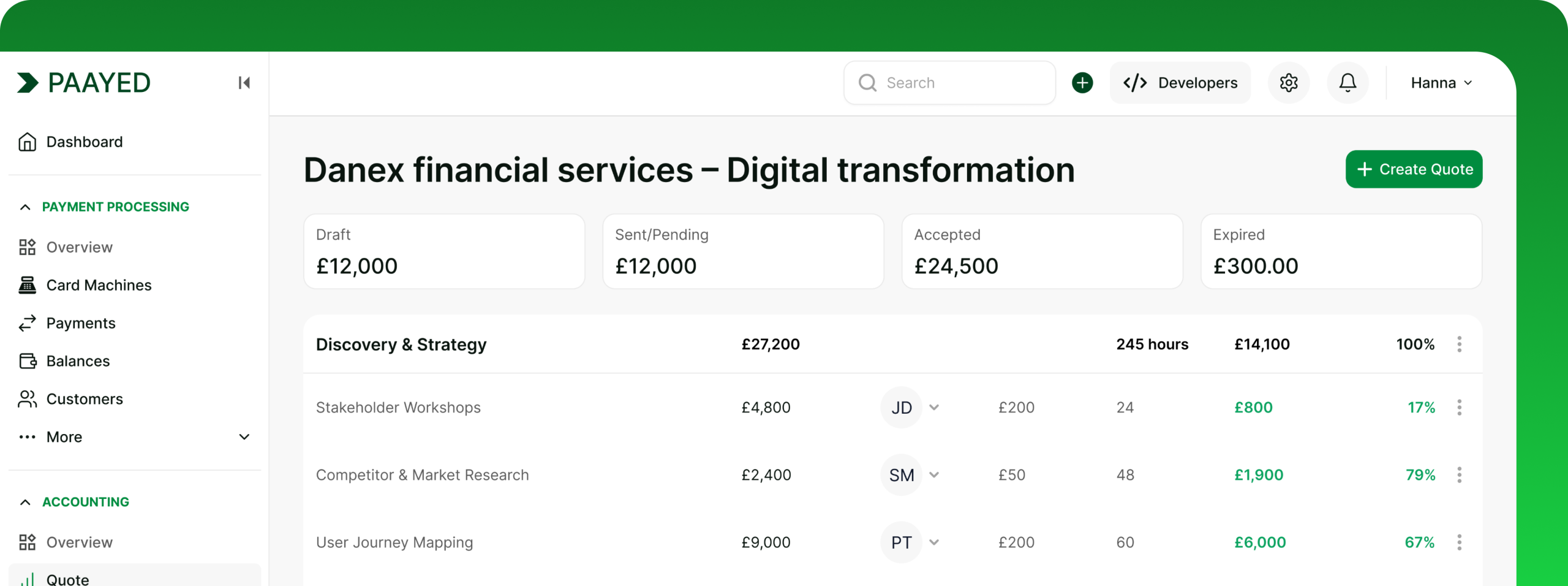Screen dimensions: 1568x586
Task: Click the green plus add icon
Action: 1082,83
